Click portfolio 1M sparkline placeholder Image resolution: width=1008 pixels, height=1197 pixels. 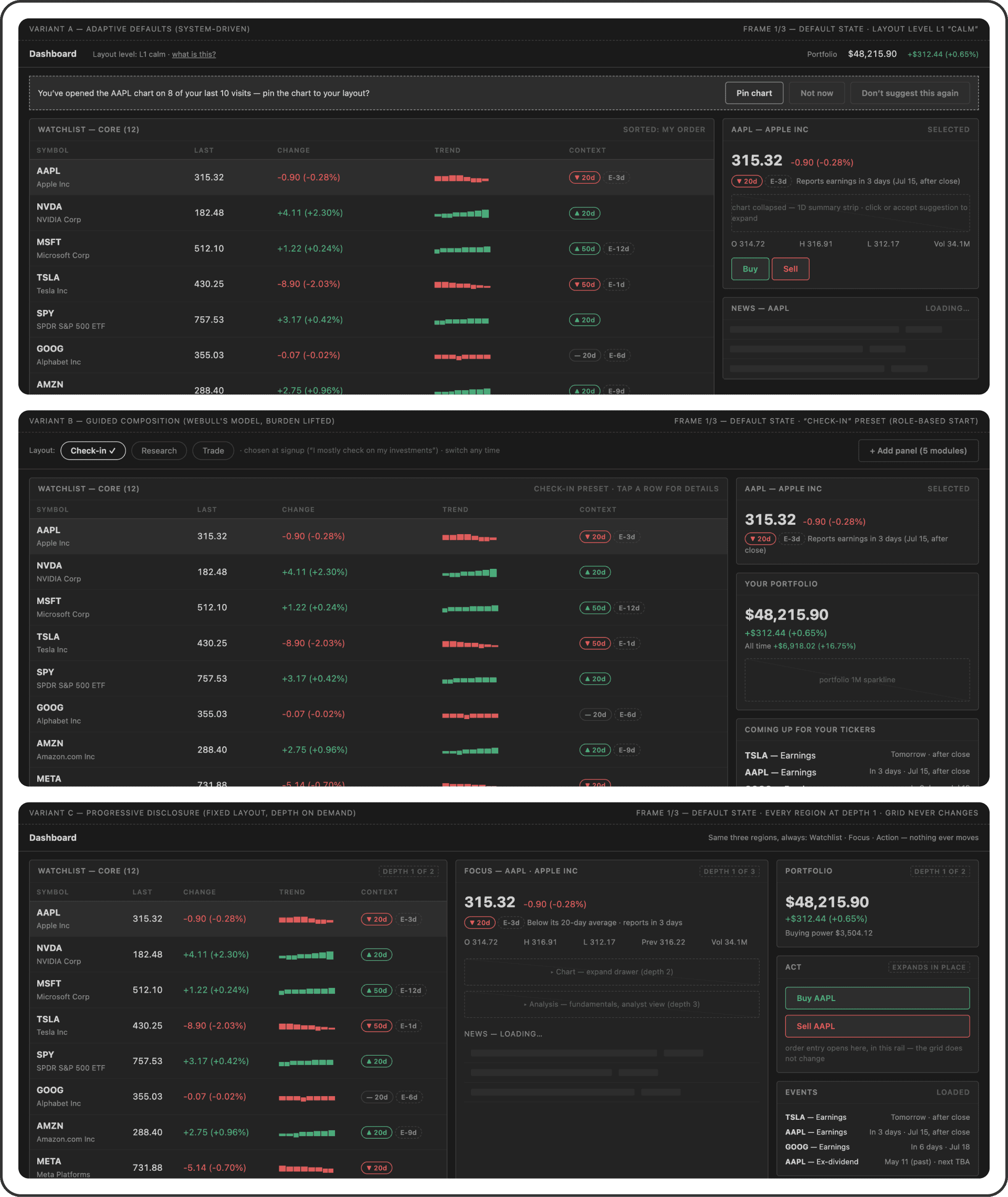coord(857,679)
